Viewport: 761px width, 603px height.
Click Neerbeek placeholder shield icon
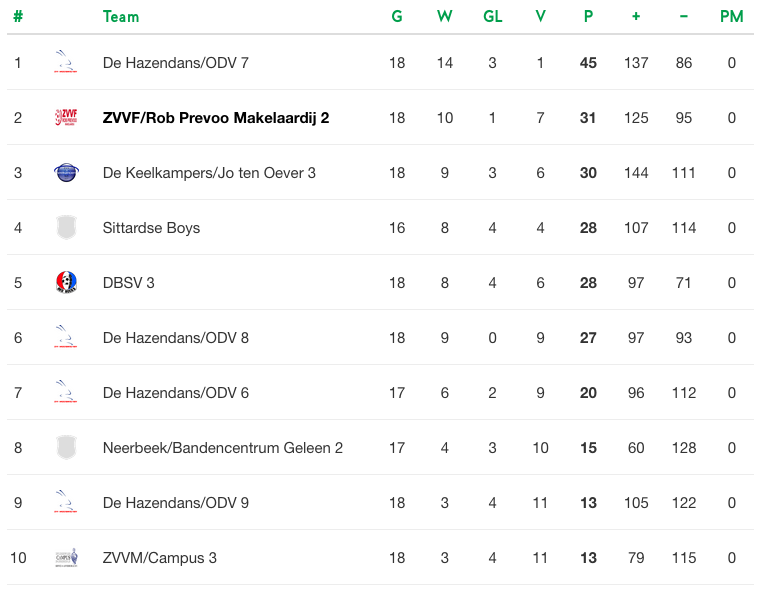[x=66, y=448]
